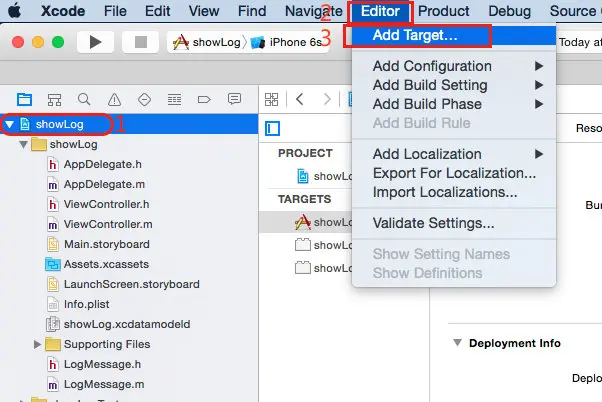Screen dimensions: 602x402
Task: Go forward in editor history
Action: [327, 99]
